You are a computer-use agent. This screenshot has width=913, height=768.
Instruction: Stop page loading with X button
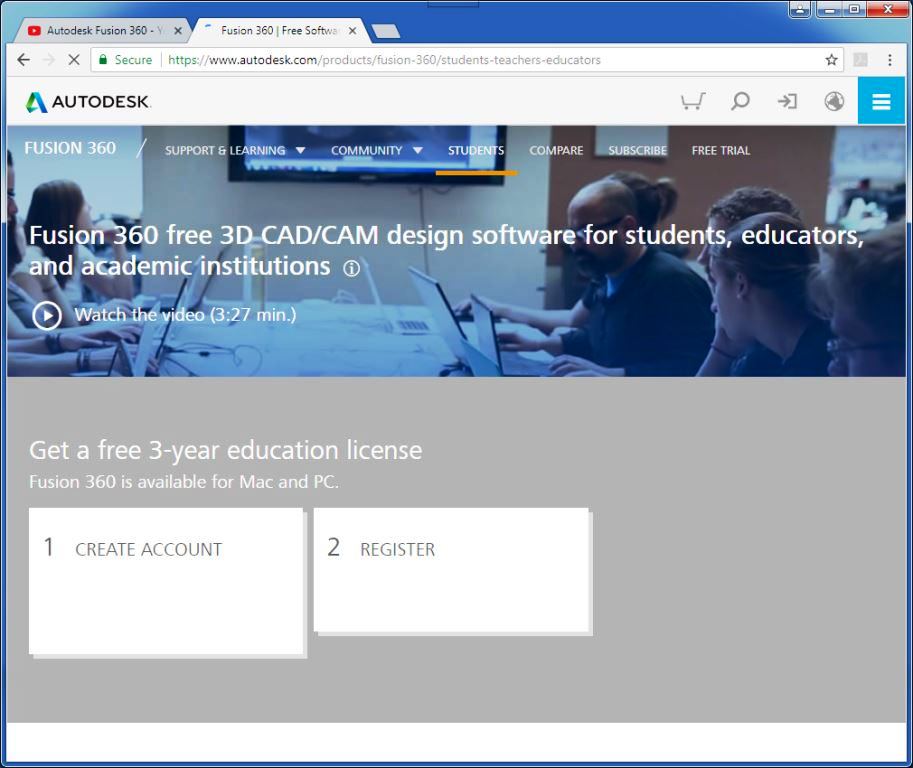click(73, 59)
